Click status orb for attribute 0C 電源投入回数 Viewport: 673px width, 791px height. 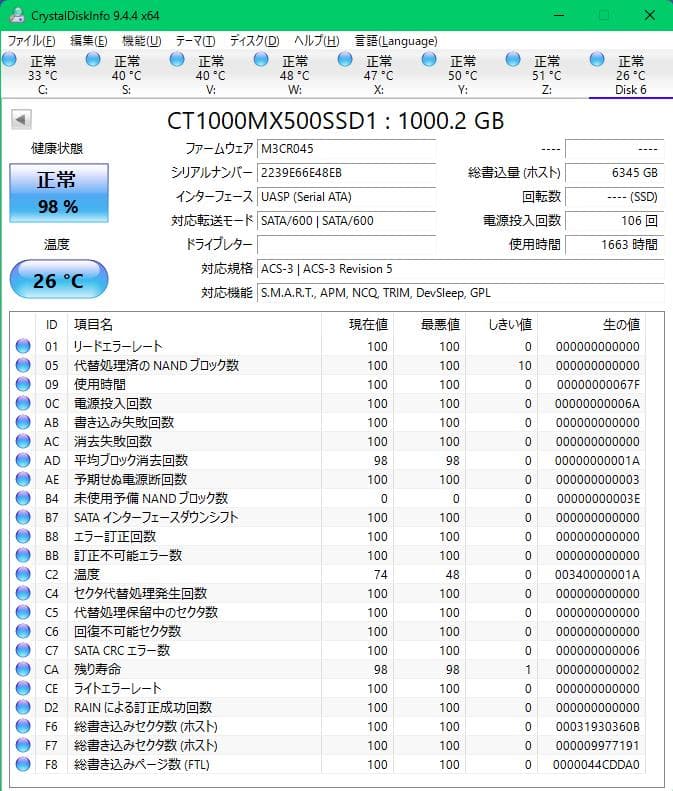pyautogui.click(x=23, y=403)
